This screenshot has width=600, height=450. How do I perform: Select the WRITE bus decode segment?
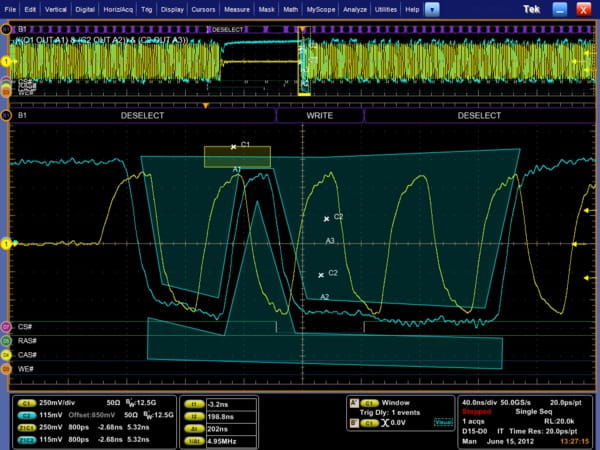point(320,116)
